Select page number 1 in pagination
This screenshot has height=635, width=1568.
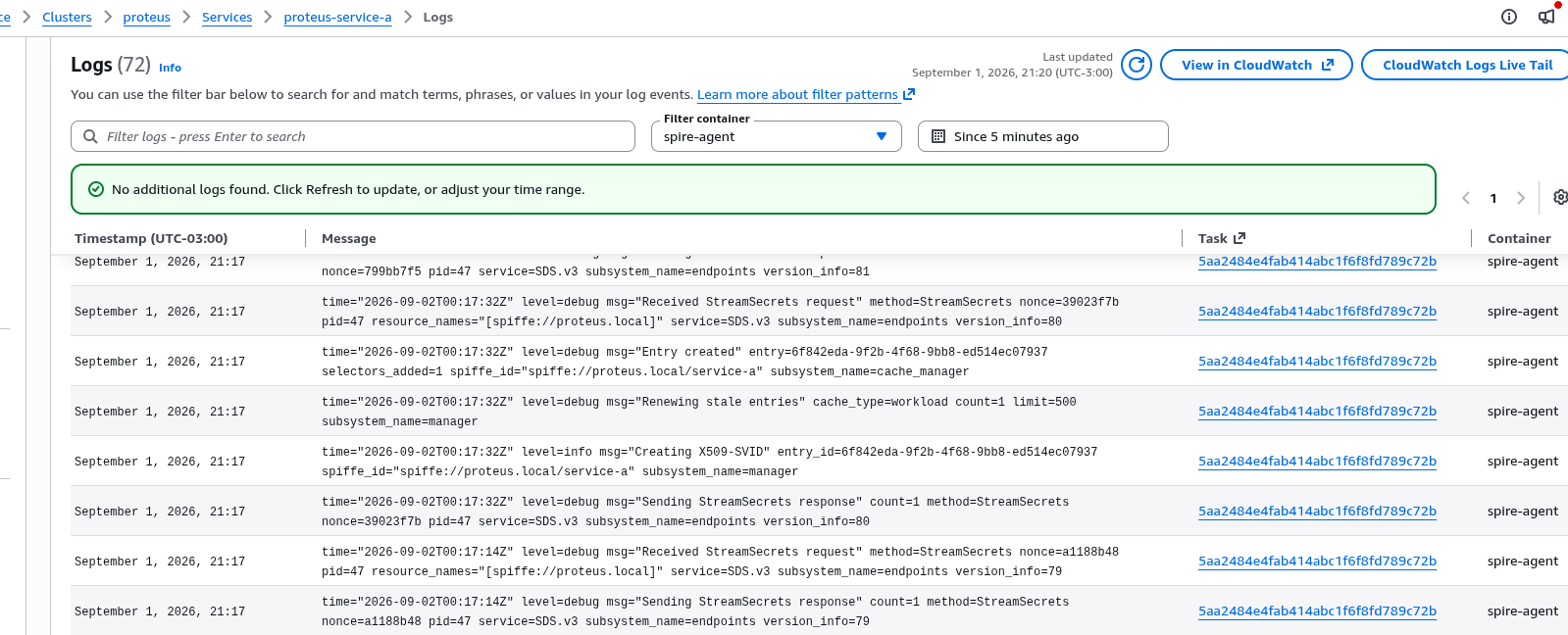point(1493,198)
